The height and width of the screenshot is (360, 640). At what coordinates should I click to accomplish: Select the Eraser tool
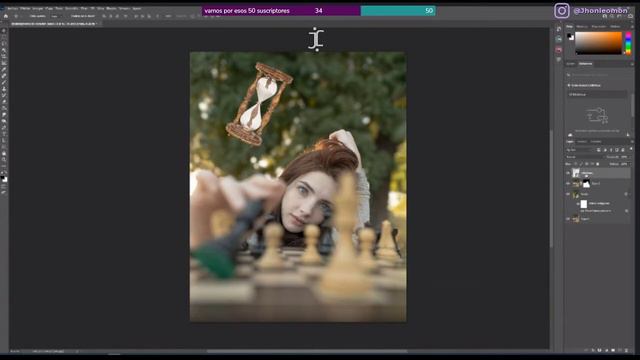pyautogui.click(x=4, y=102)
